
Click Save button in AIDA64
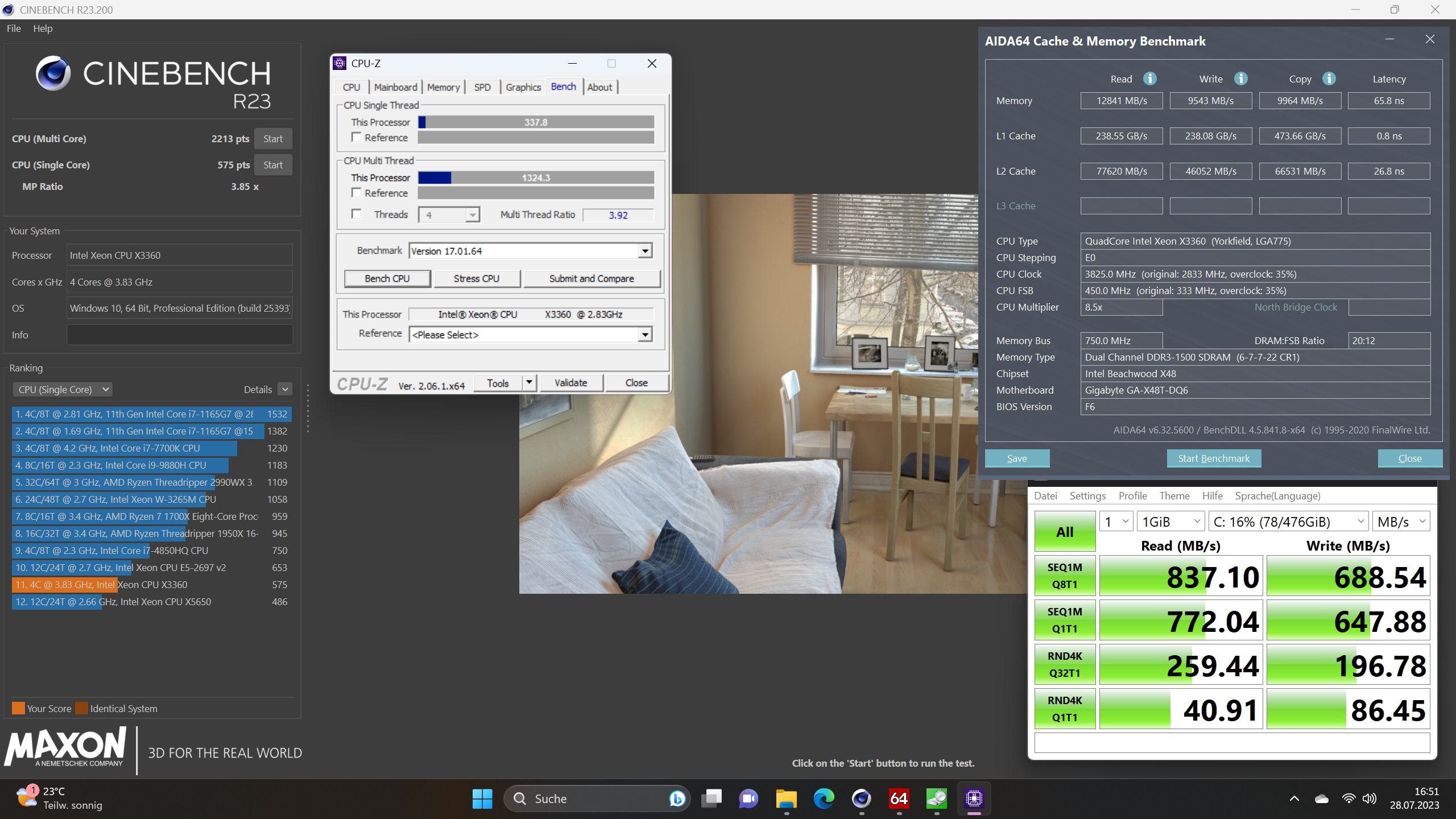point(1017,458)
